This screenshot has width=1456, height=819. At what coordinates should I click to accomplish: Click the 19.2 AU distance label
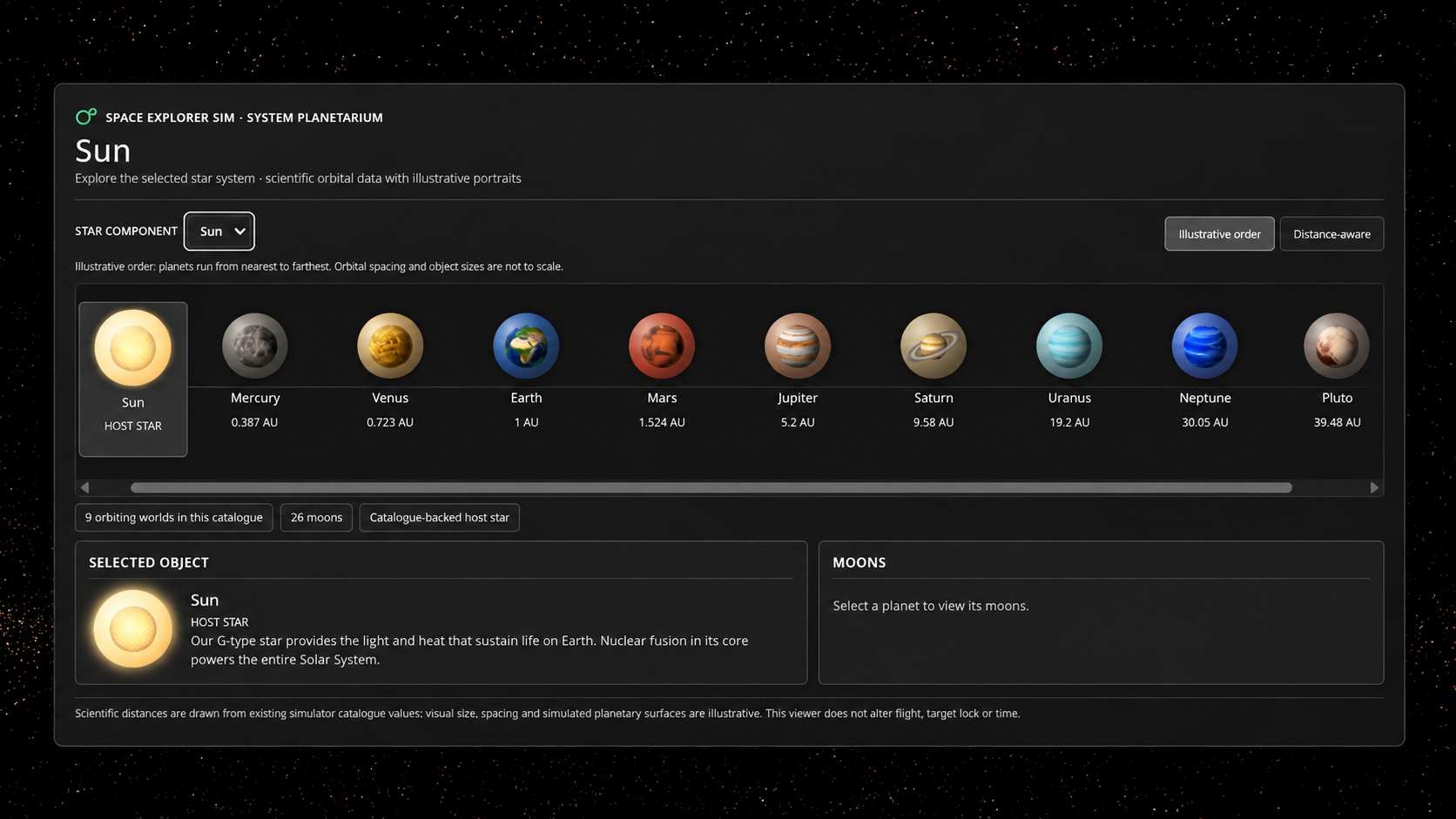[x=1069, y=422]
